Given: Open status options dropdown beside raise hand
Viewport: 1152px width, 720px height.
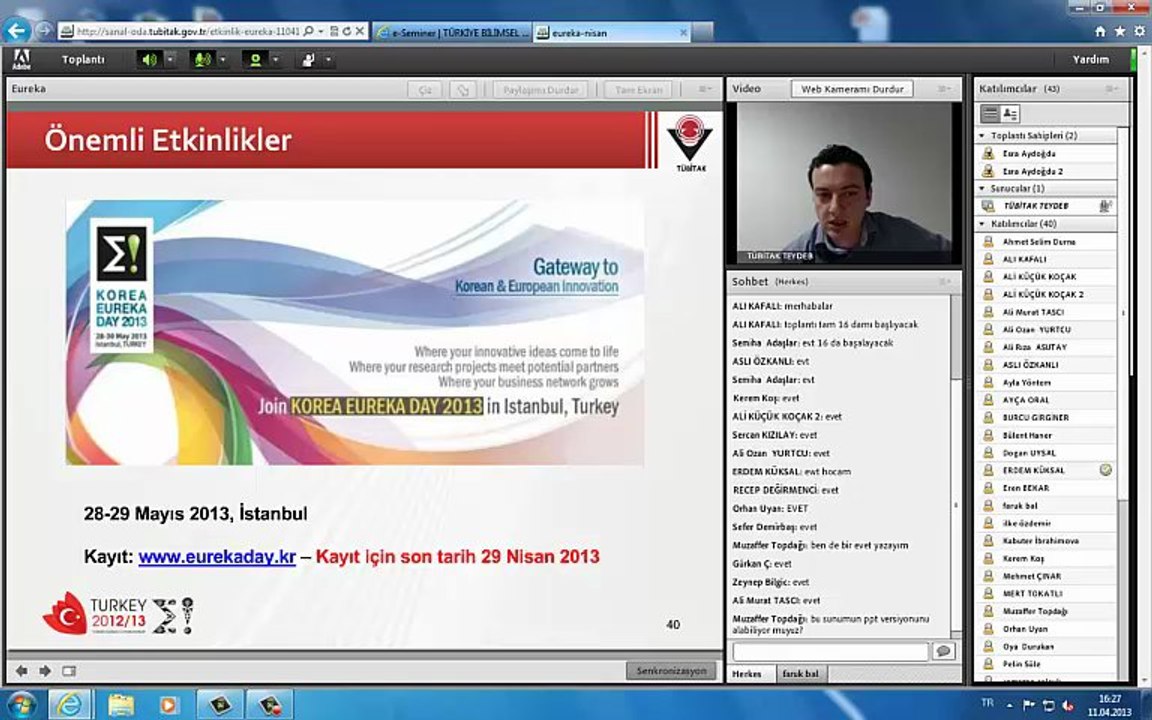Looking at the screenshot, I should point(328,60).
